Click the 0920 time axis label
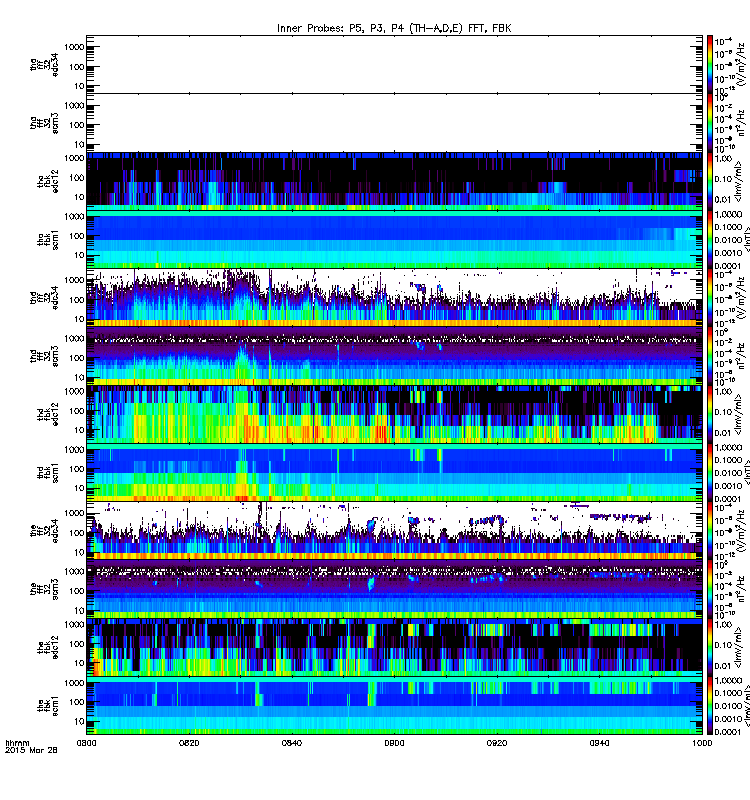This screenshot has height=800, width=750. [x=497, y=743]
